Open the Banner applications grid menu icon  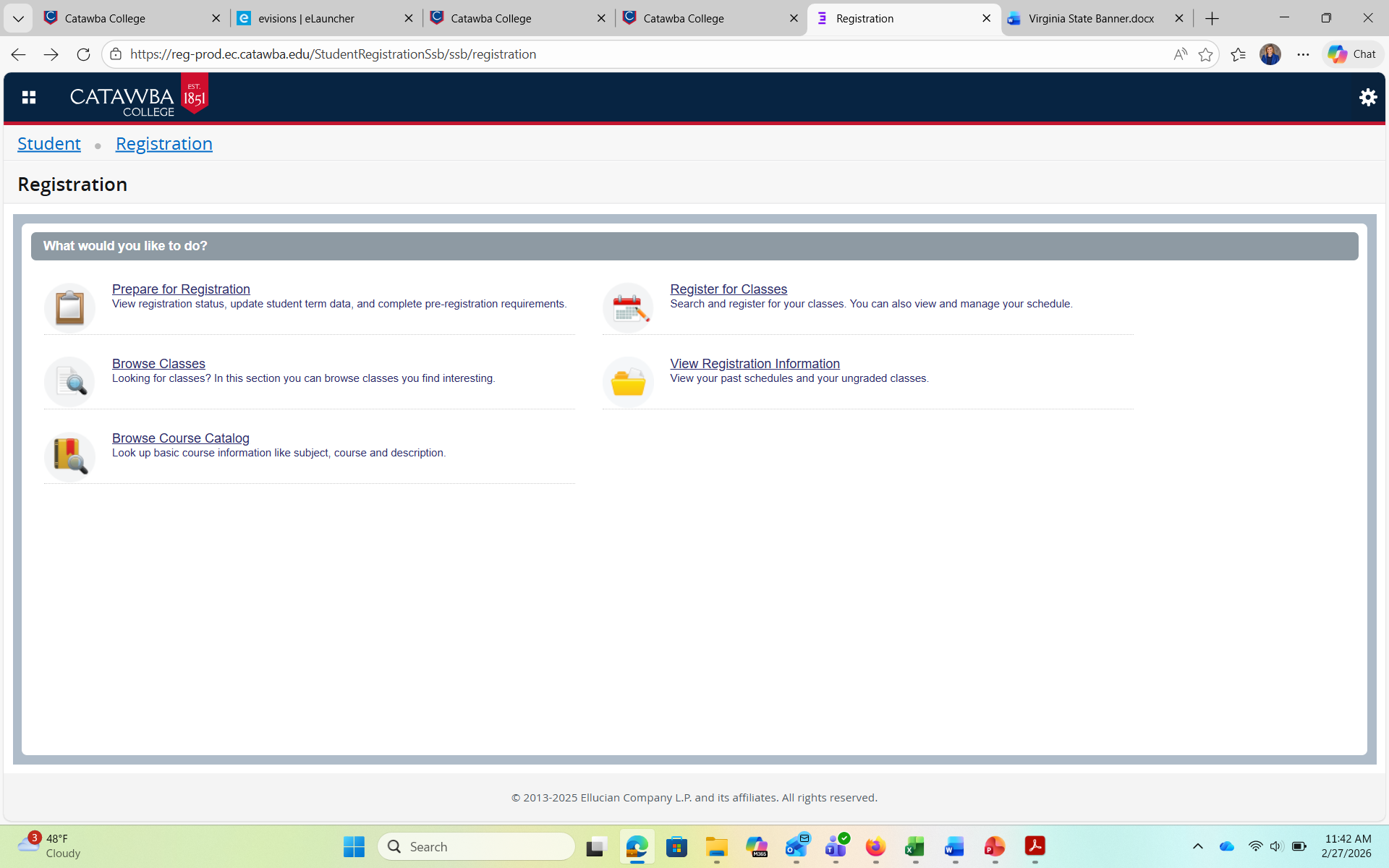(29, 97)
